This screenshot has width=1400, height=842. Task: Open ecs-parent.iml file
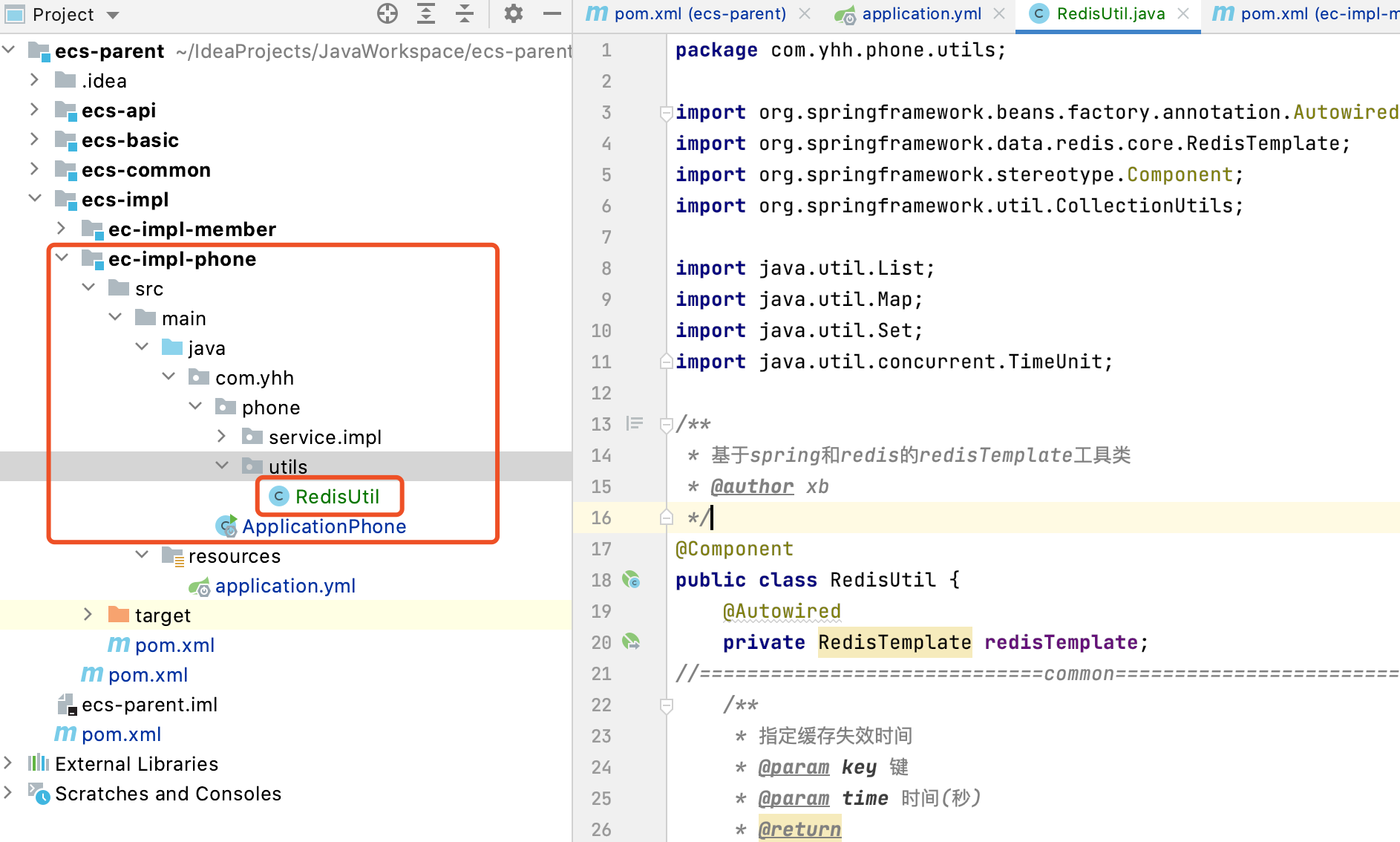pyautogui.click(x=149, y=704)
